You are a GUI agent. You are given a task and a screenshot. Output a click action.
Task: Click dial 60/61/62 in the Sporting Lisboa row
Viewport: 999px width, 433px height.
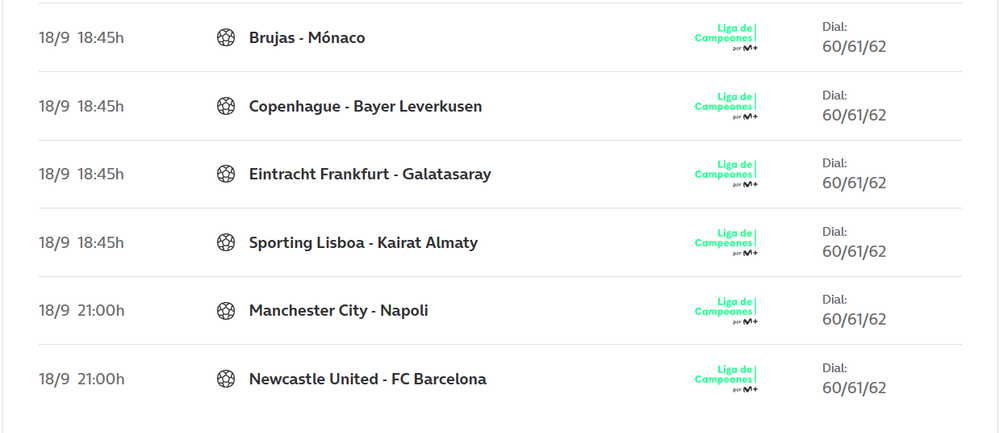pyautogui.click(x=854, y=251)
